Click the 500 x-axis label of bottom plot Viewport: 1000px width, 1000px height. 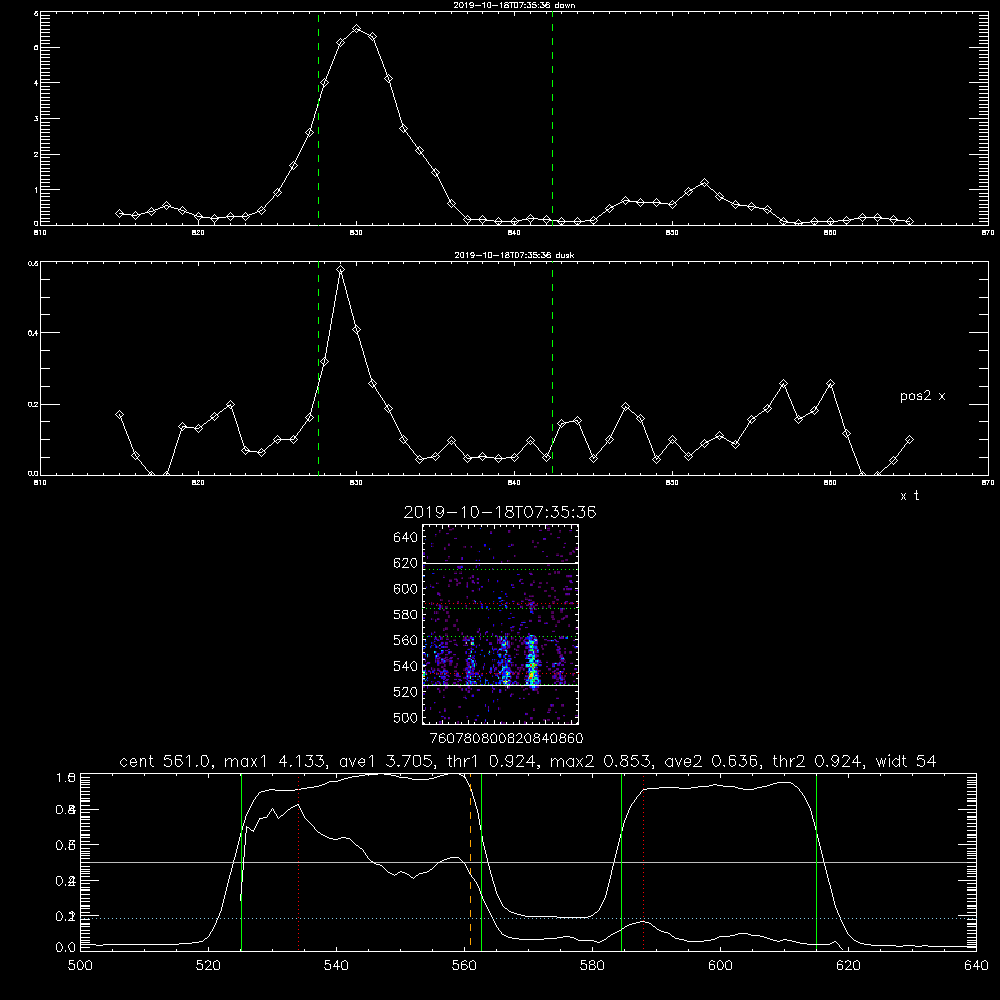click(x=80, y=966)
